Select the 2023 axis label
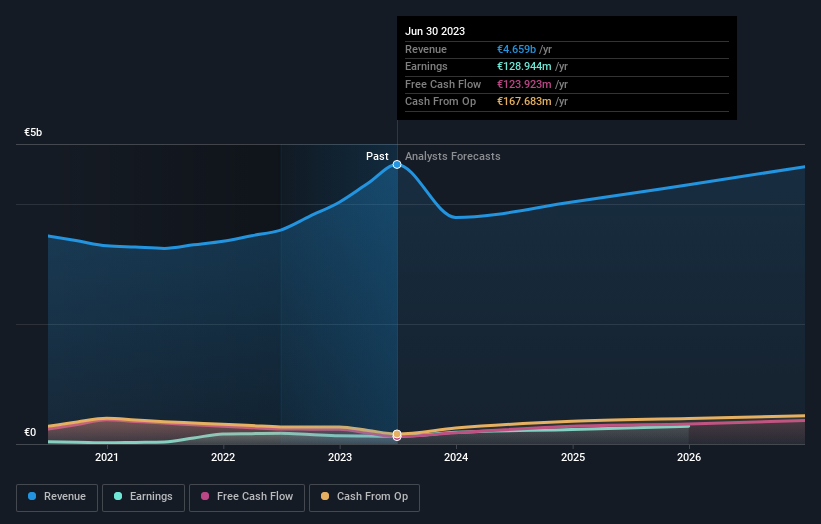 pos(340,457)
